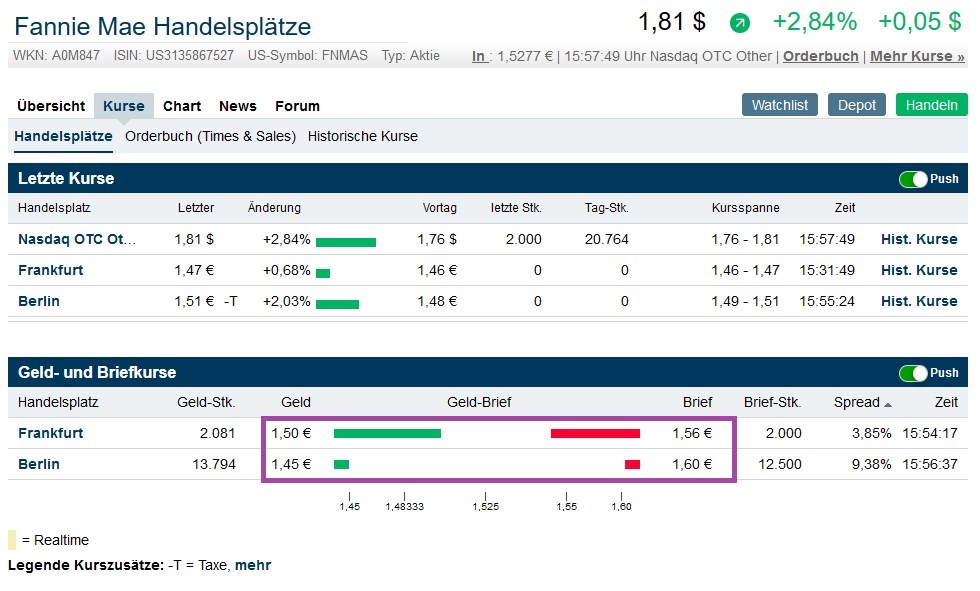Click Berlin's red Brief bar
Screen dimensions: 980x591
coord(631,464)
